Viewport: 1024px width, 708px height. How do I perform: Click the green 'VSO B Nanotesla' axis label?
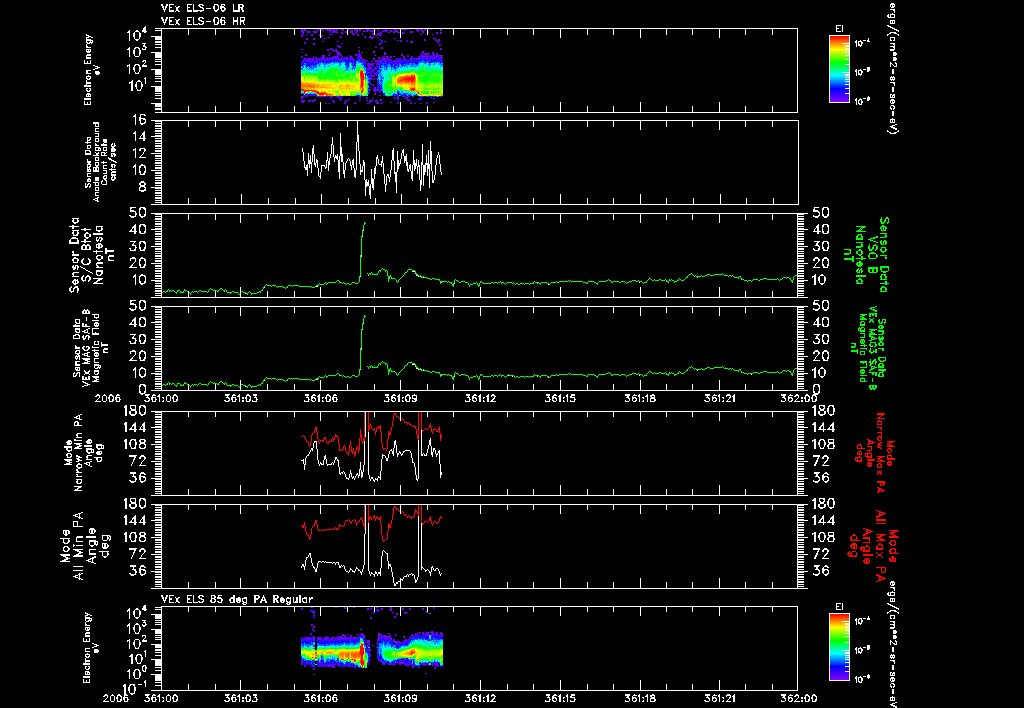point(866,255)
